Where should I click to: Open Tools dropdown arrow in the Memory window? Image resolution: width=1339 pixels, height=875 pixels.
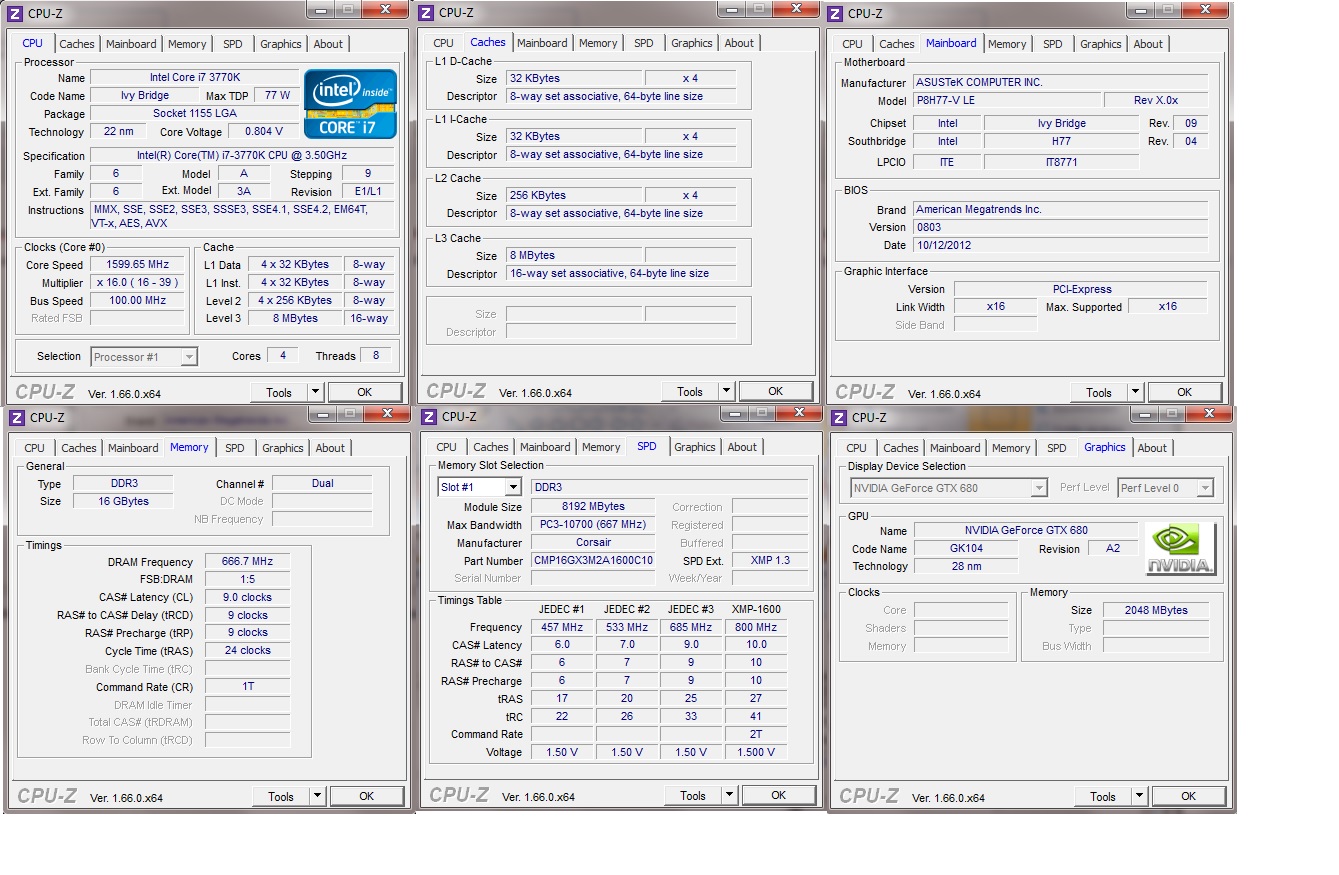point(318,796)
